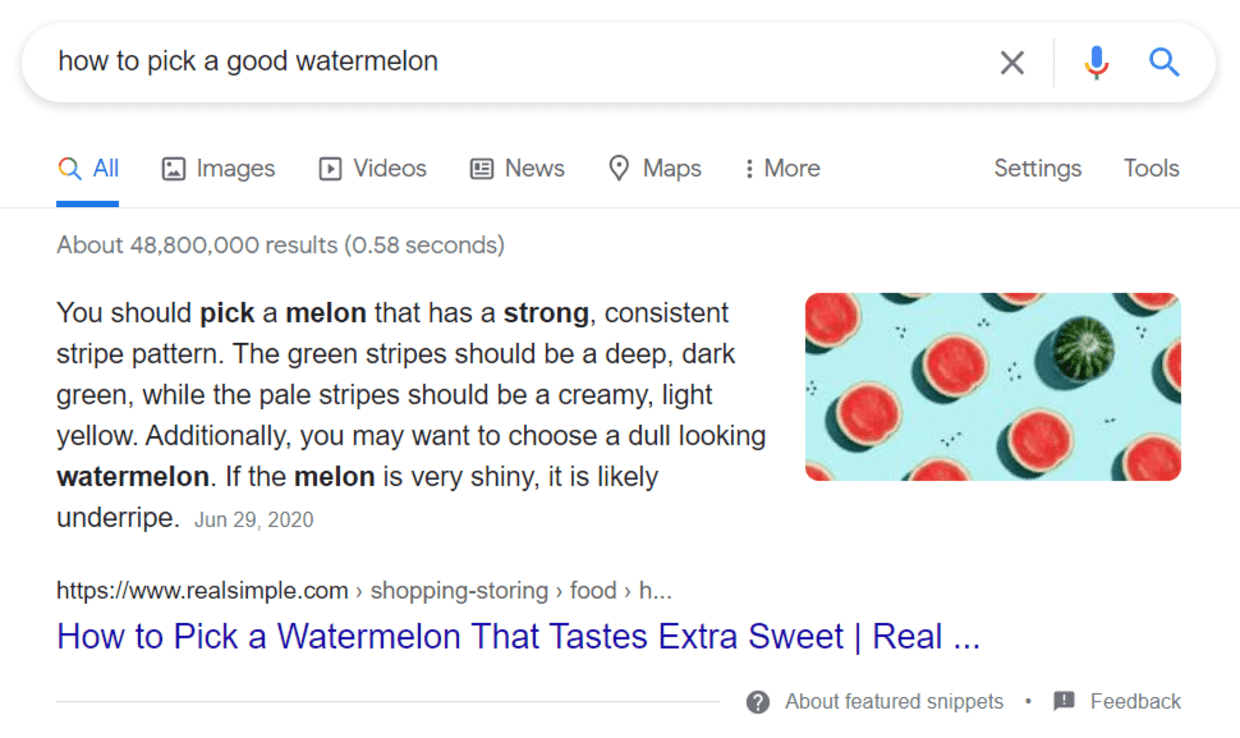Select the Images search icon

[172, 168]
